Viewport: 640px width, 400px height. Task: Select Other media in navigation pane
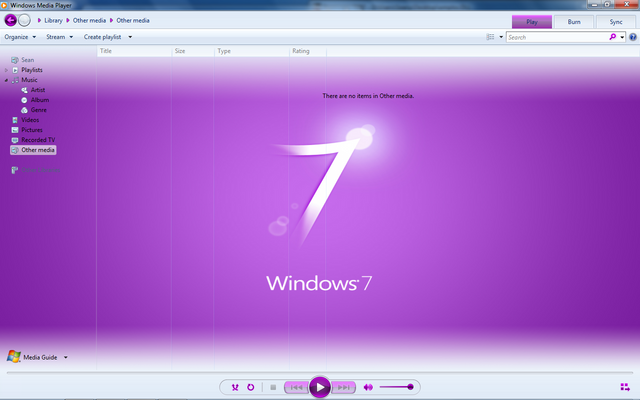(x=33, y=150)
